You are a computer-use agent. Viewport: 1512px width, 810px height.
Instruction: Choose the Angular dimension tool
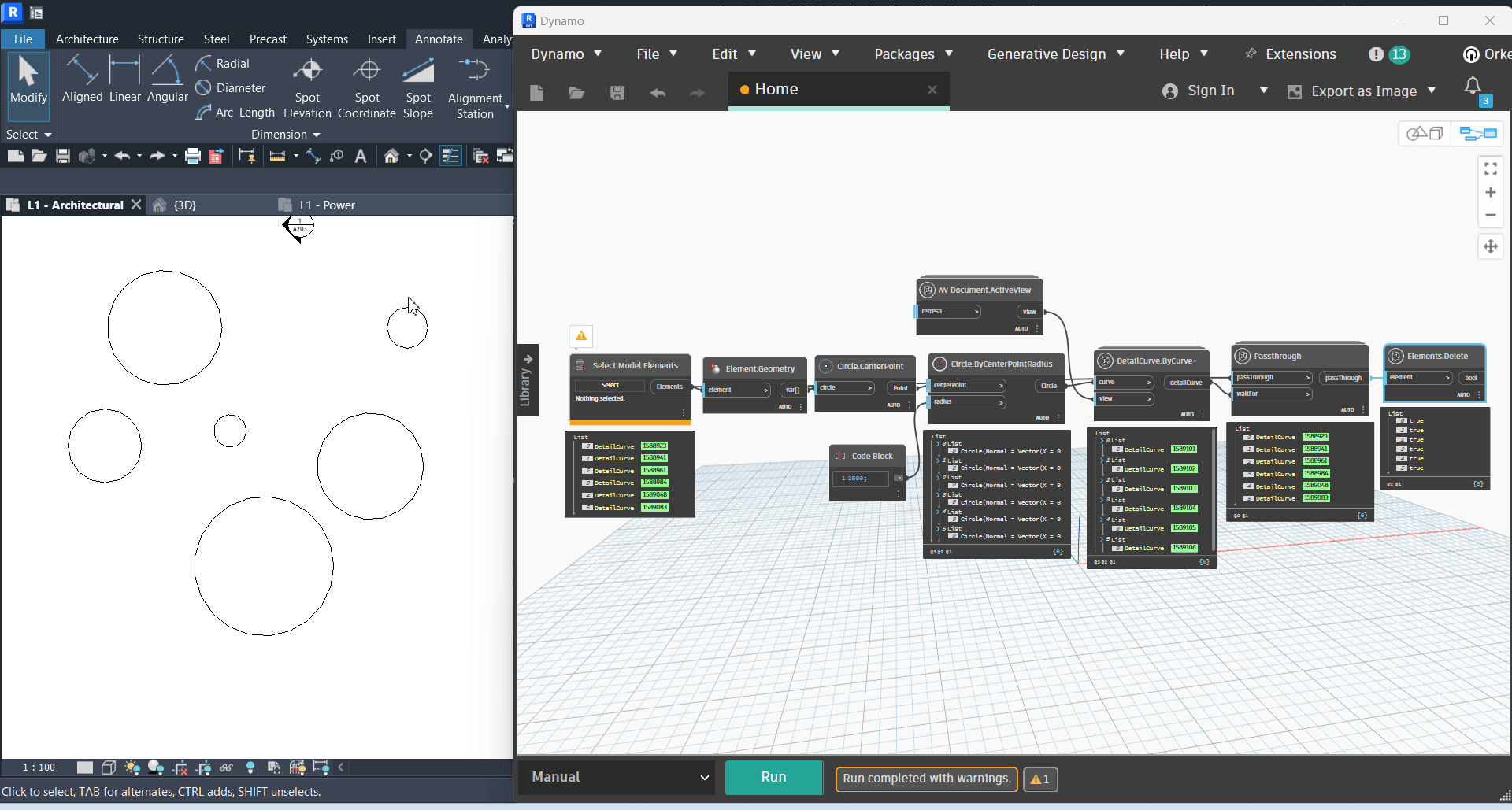(167, 80)
